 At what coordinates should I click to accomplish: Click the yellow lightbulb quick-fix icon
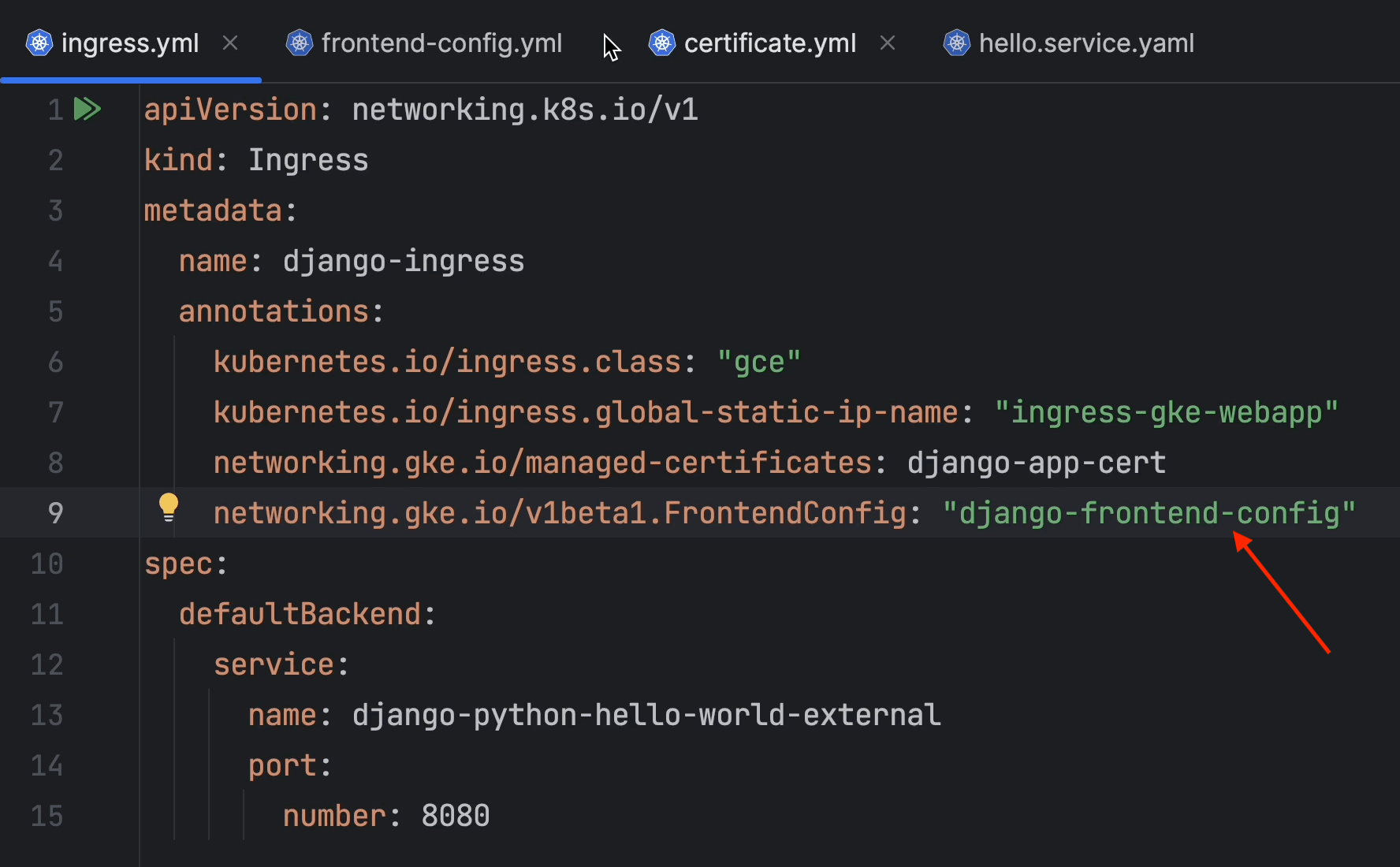[169, 508]
